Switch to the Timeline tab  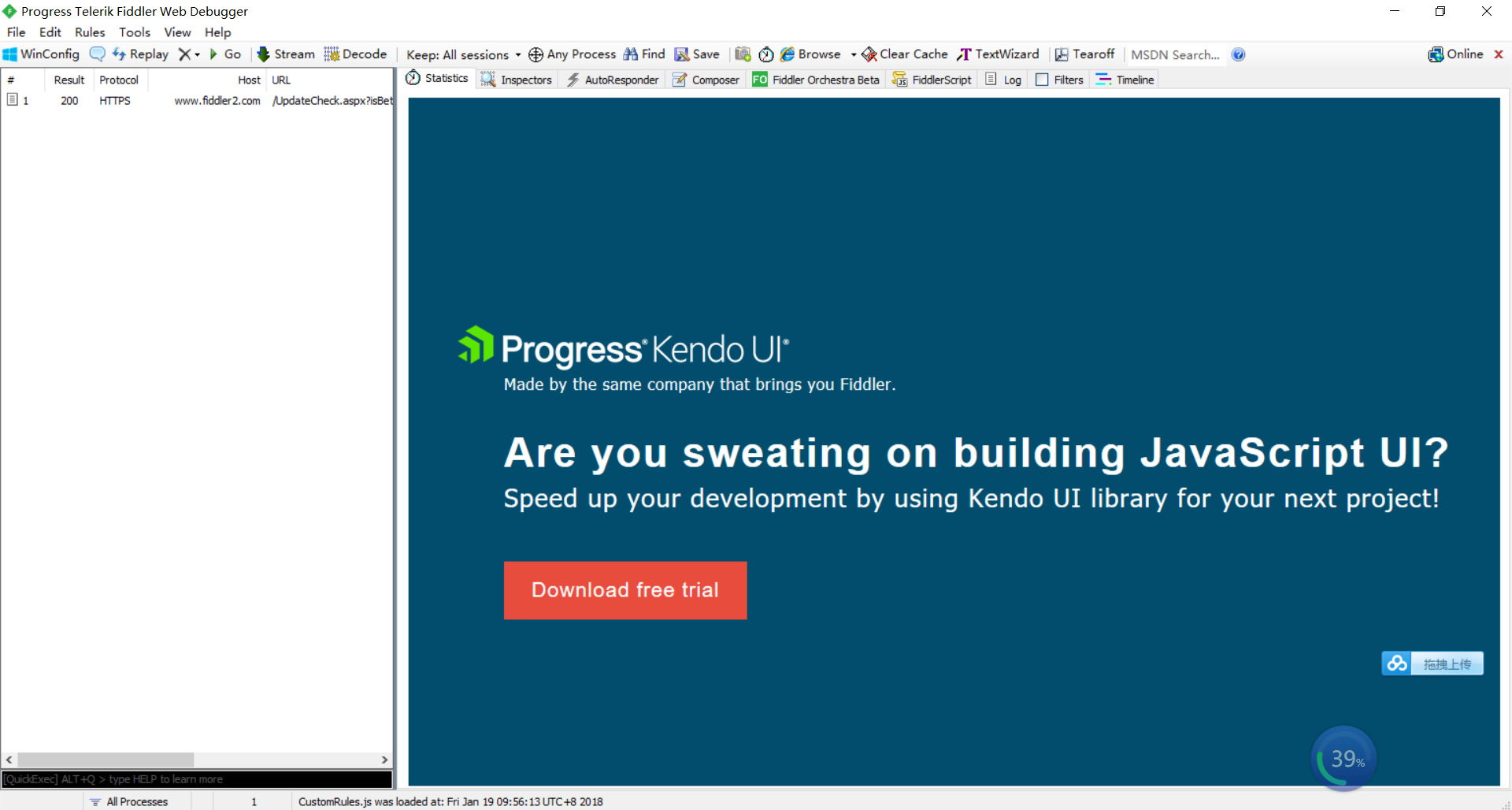pyautogui.click(x=1125, y=80)
